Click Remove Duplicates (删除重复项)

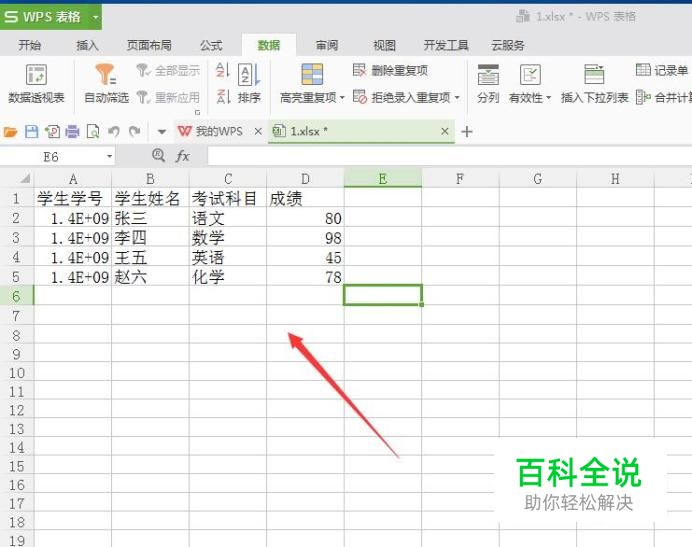[391, 70]
